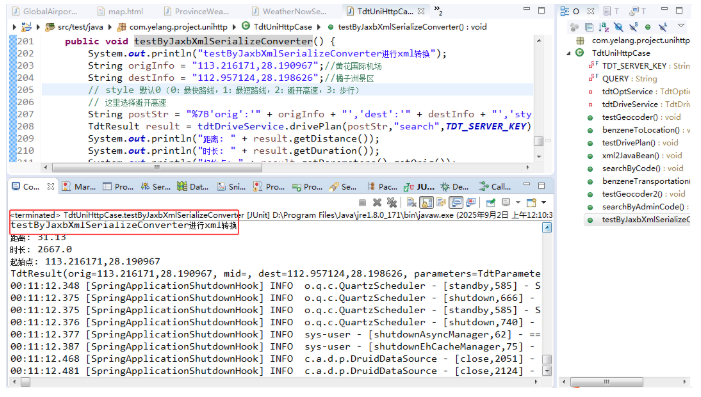Click the Outline horizontal scrollbar thumb
The image size is (701, 397).
tap(607, 382)
